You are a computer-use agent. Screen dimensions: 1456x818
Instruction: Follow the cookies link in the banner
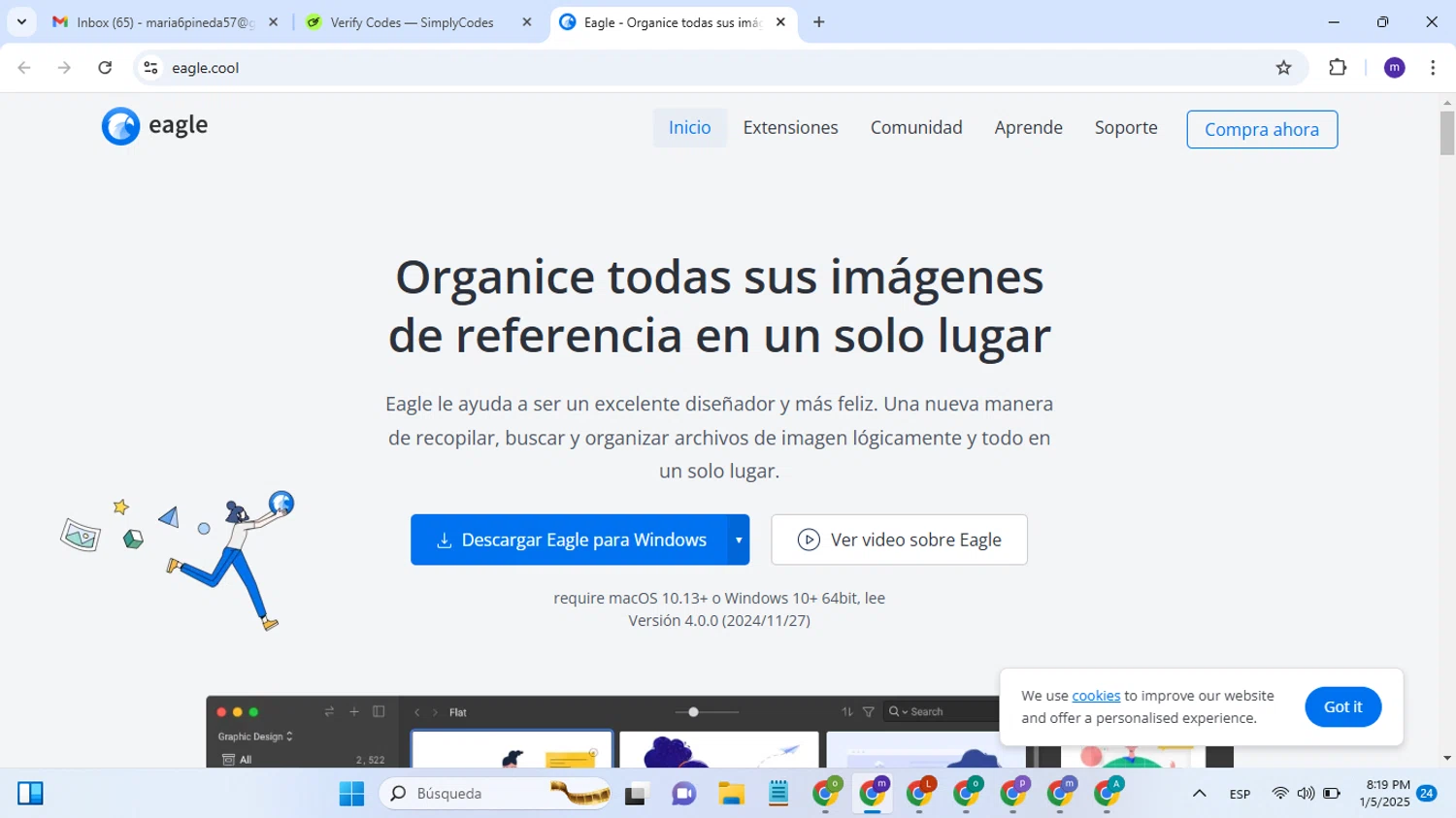tap(1096, 696)
